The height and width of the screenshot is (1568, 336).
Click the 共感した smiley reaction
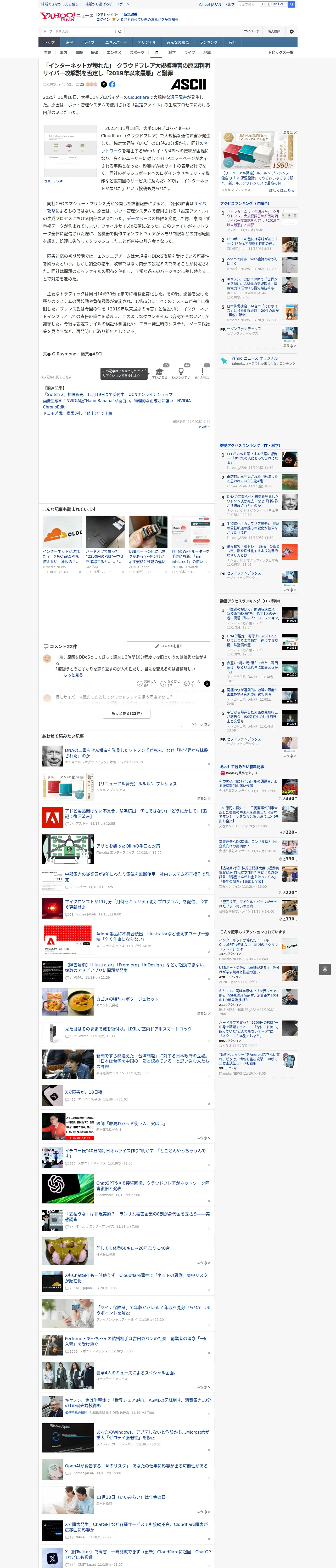[x=146, y=684]
